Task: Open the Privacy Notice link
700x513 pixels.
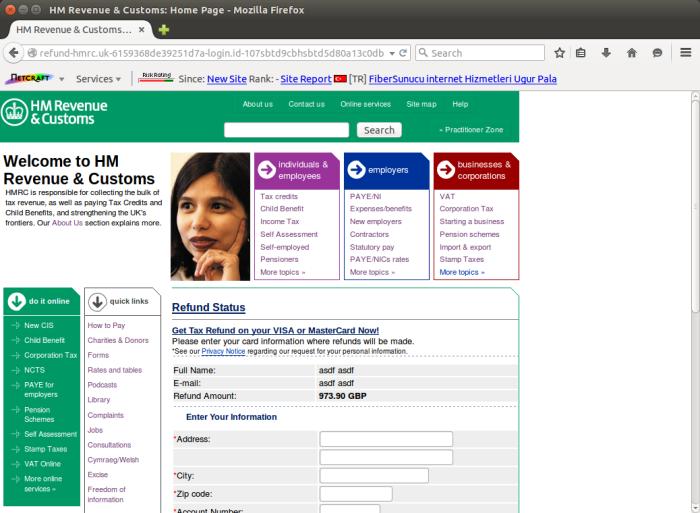Action: pyautogui.click(x=223, y=351)
